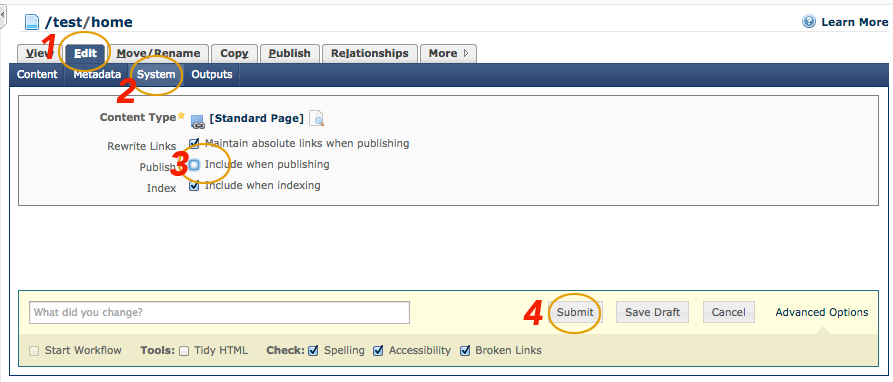893x382 pixels.
Task: Open the Move/Rename tab
Action: pos(158,54)
